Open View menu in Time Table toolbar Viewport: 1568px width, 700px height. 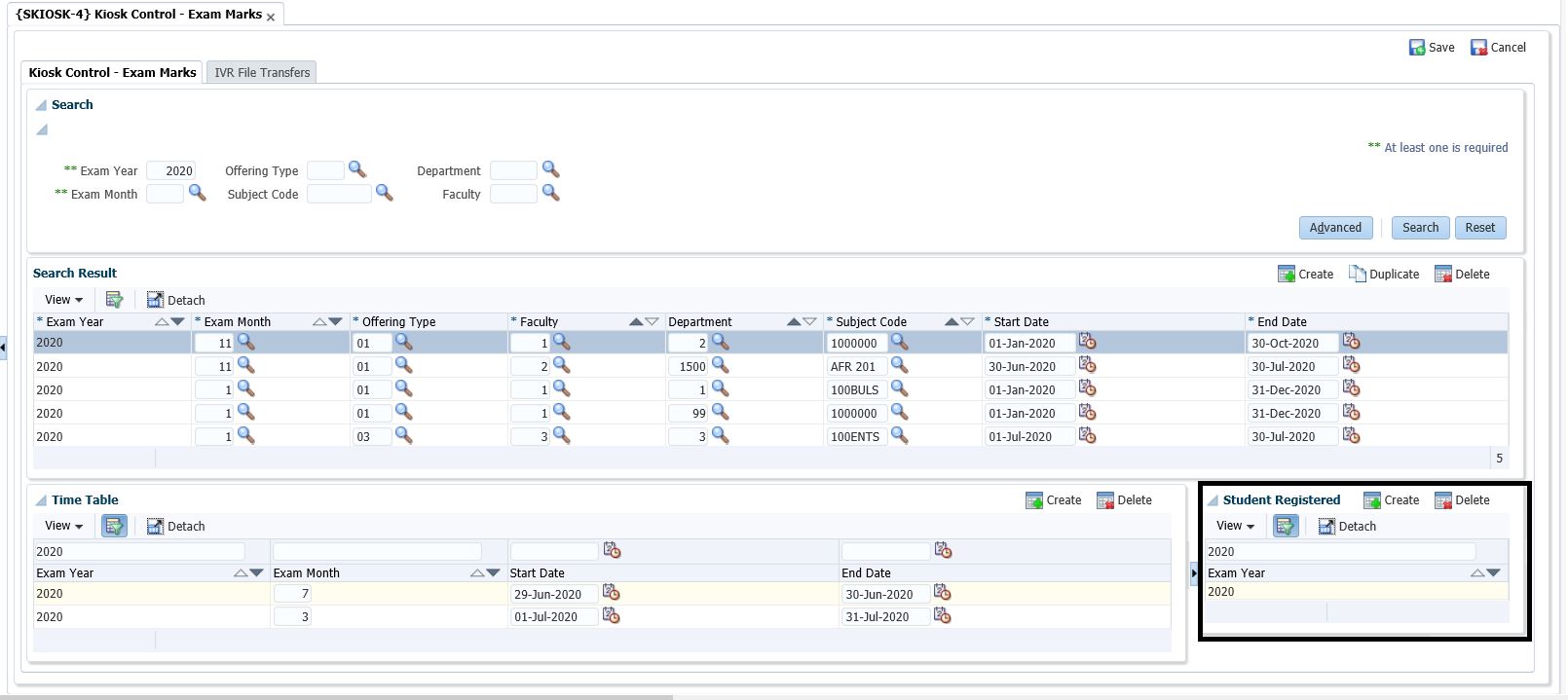(x=63, y=526)
